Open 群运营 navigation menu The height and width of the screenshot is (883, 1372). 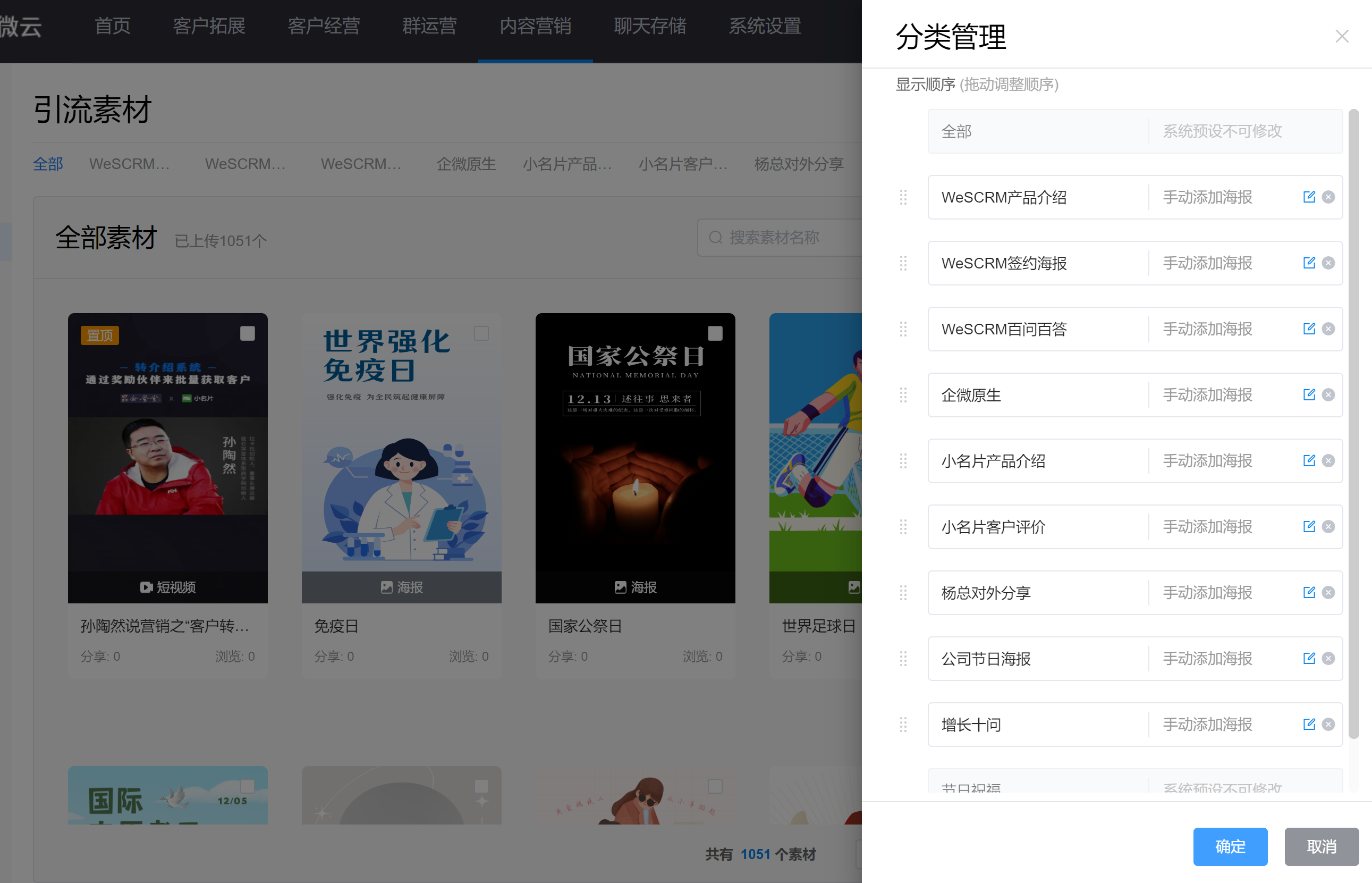[x=429, y=27]
